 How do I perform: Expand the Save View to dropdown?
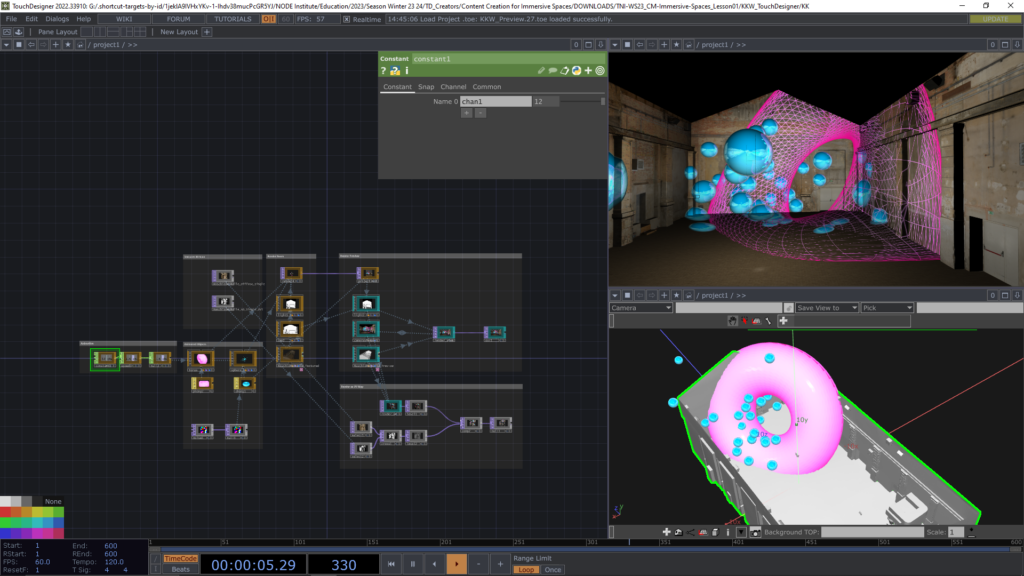[x=827, y=308]
